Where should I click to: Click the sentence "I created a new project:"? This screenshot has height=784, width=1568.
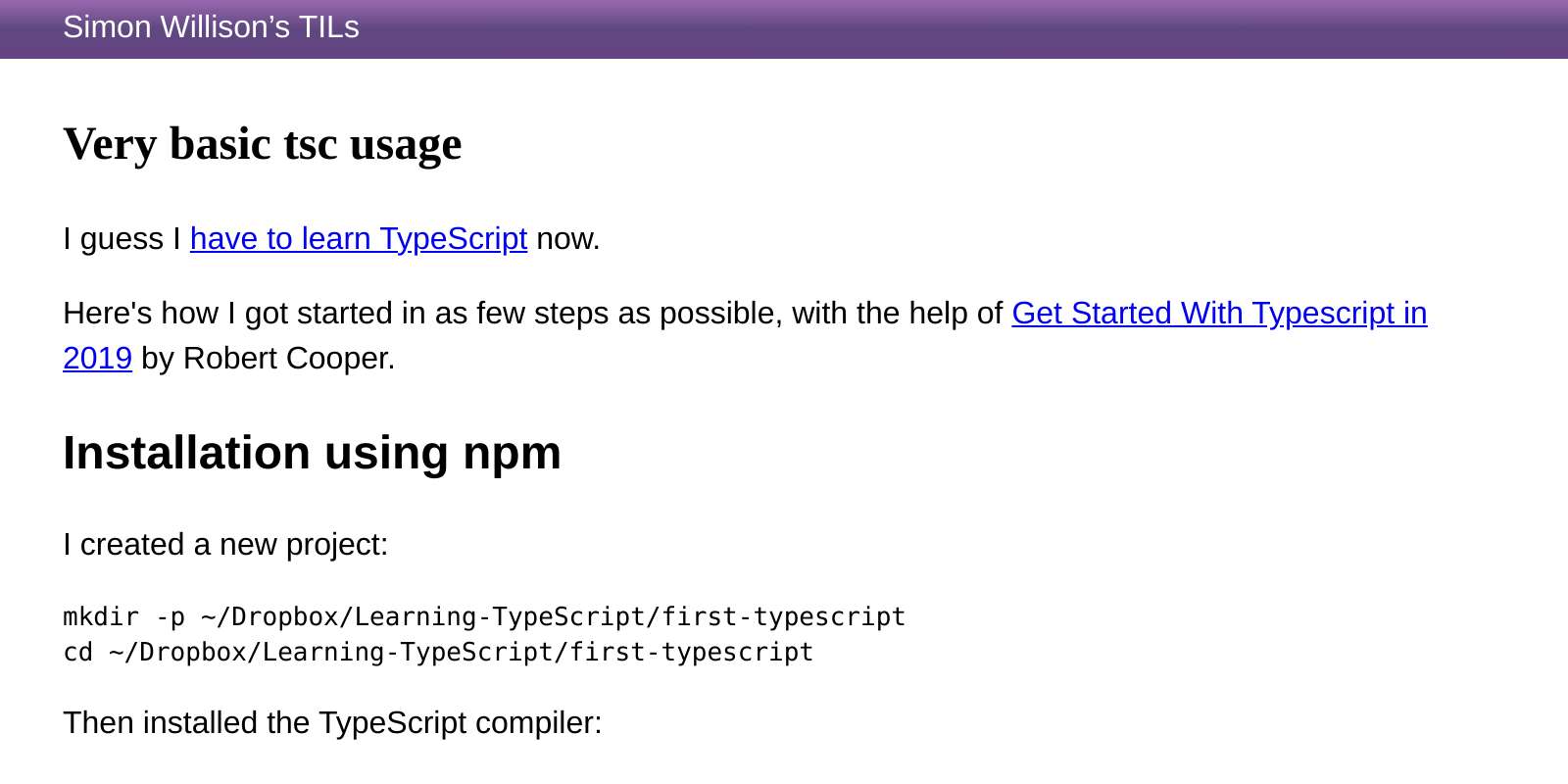point(225,545)
